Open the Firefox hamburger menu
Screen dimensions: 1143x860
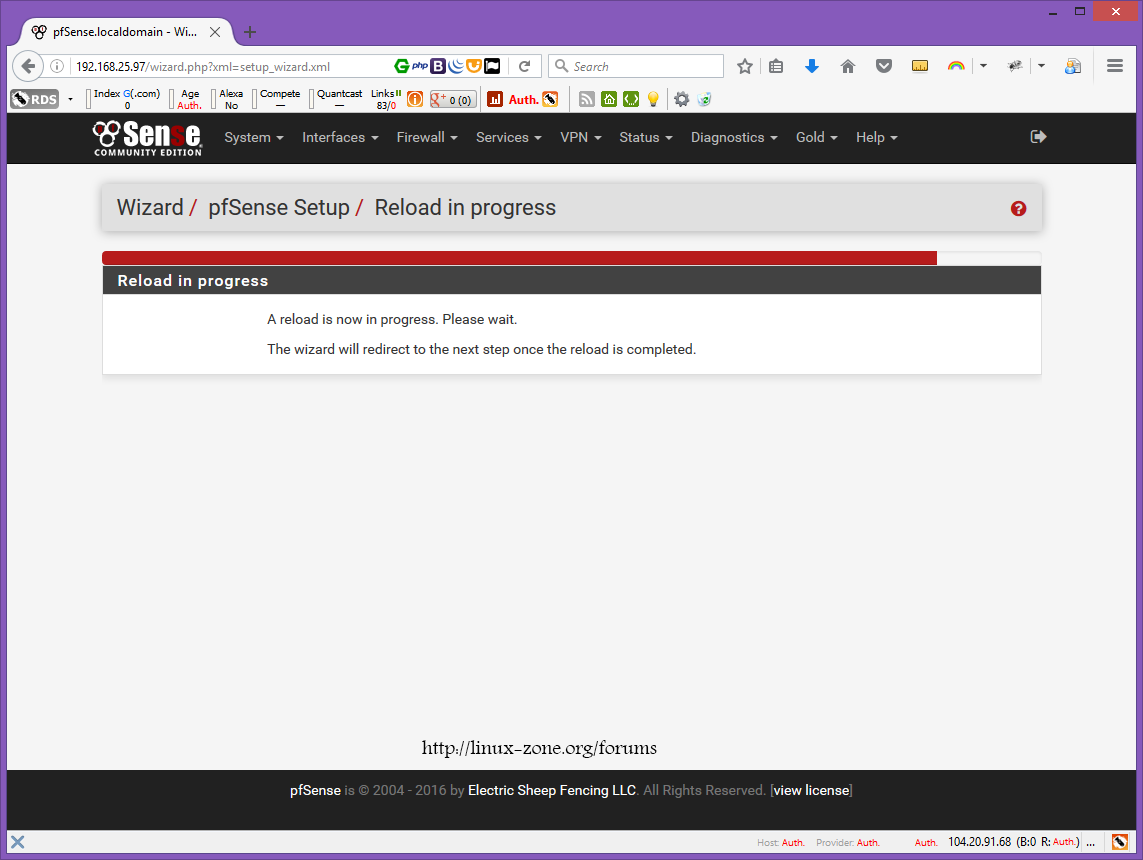tap(1115, 66)
